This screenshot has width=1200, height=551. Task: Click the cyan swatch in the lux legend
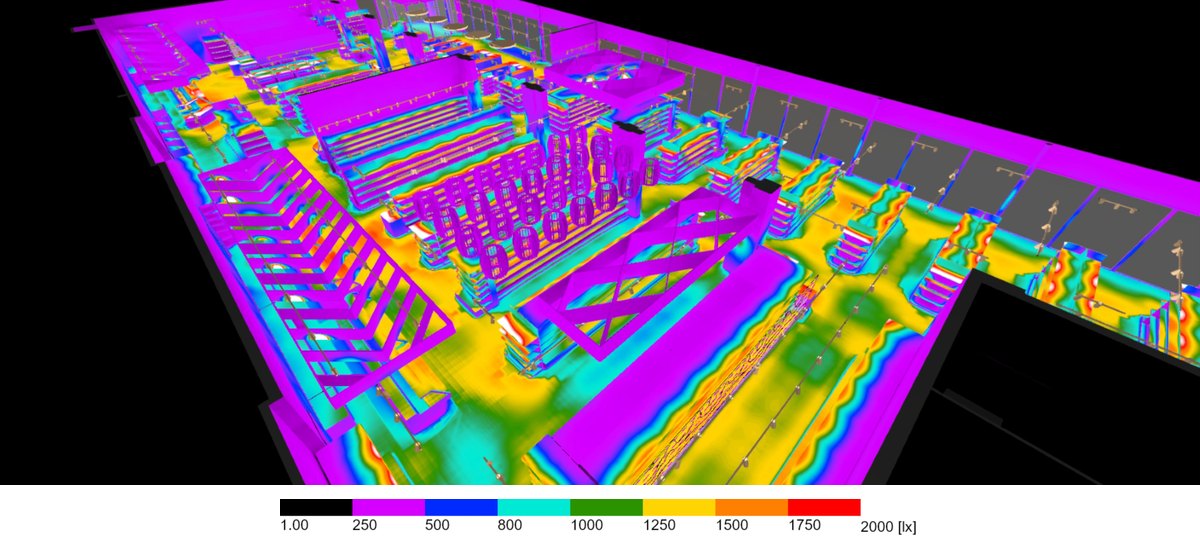click(x=534, y=507)
